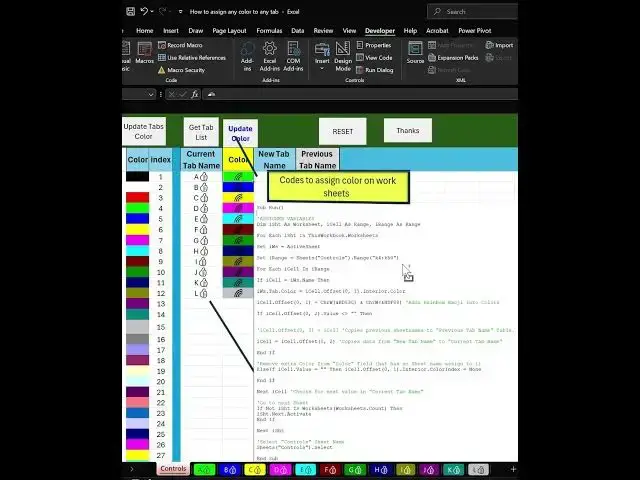Start Record Macro
The height and width of the screenshot is (480, 640).
180,45
